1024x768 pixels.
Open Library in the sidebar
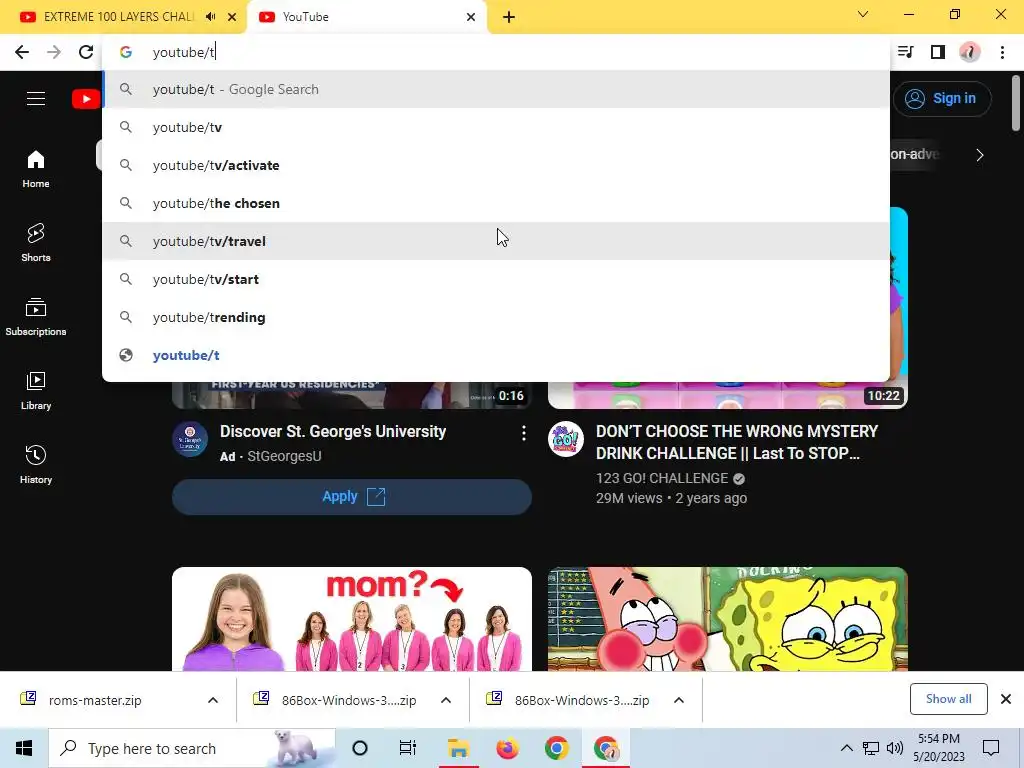(36, 391)
